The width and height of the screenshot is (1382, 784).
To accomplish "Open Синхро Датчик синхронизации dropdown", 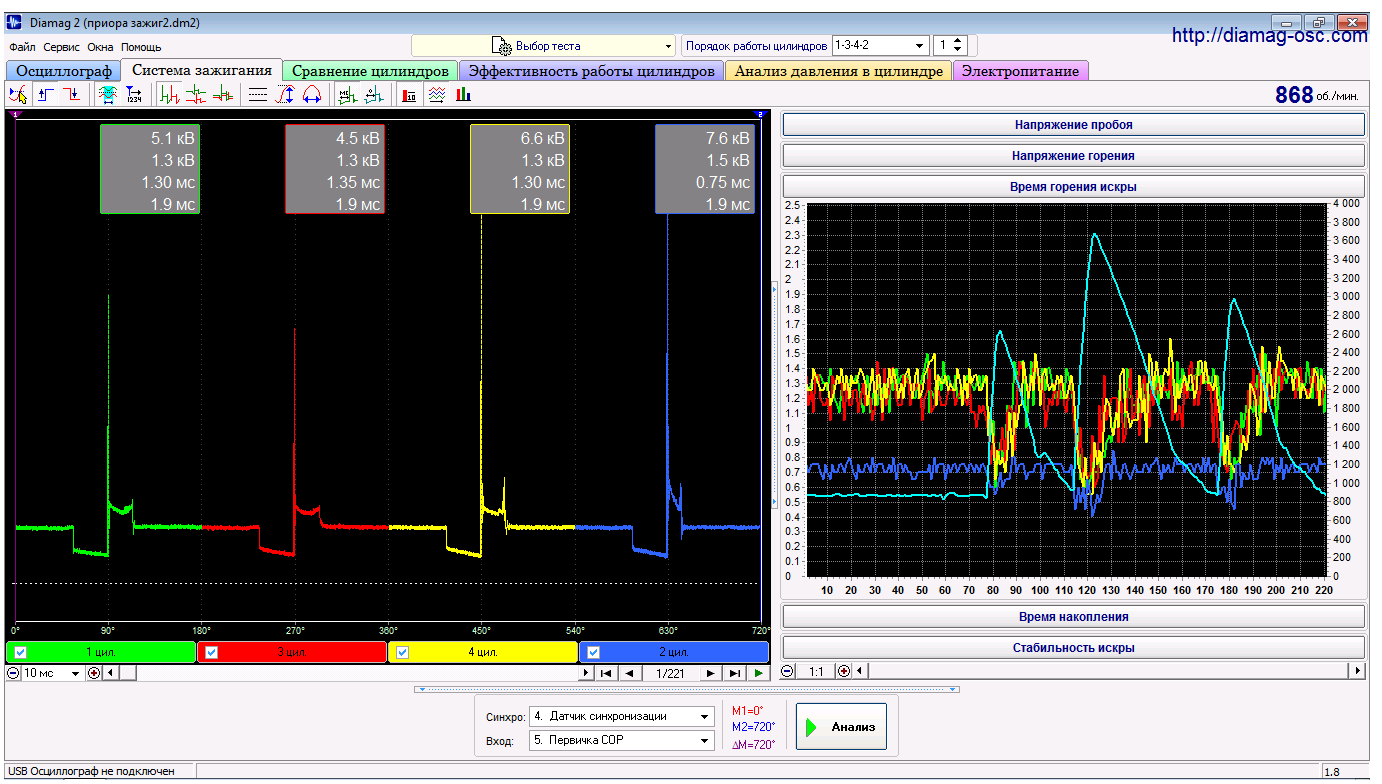I will 622,717.
